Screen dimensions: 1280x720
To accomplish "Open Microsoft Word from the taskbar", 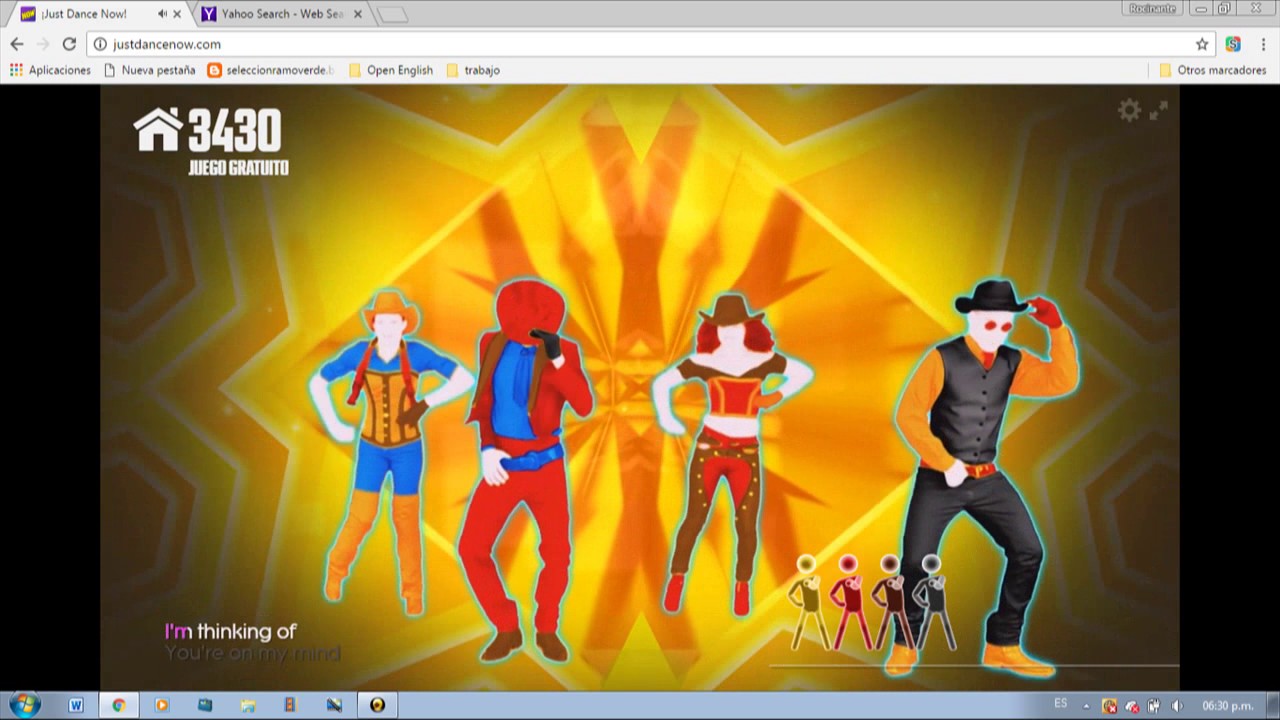I will (76, 705).
